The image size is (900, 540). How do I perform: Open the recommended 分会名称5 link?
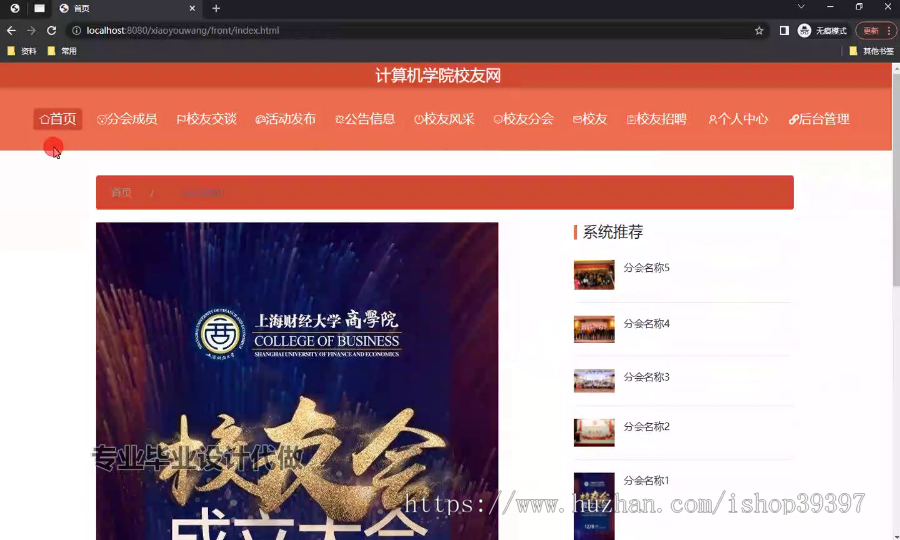point(646,267)
